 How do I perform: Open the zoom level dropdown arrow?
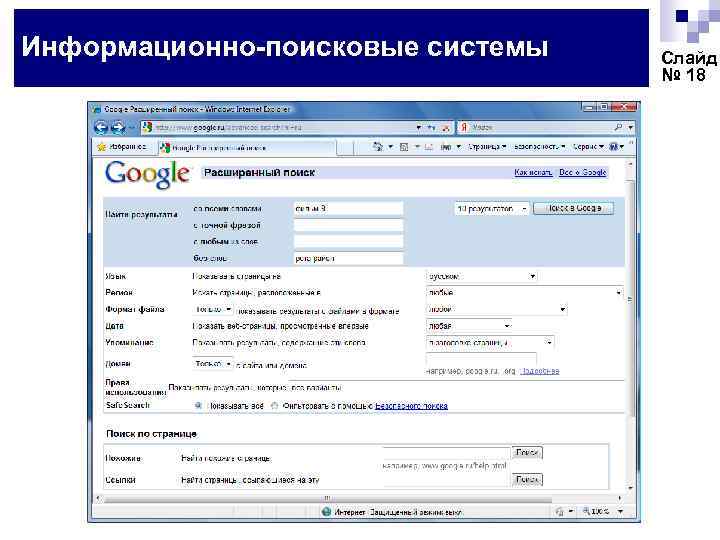[x=620, y=512]
